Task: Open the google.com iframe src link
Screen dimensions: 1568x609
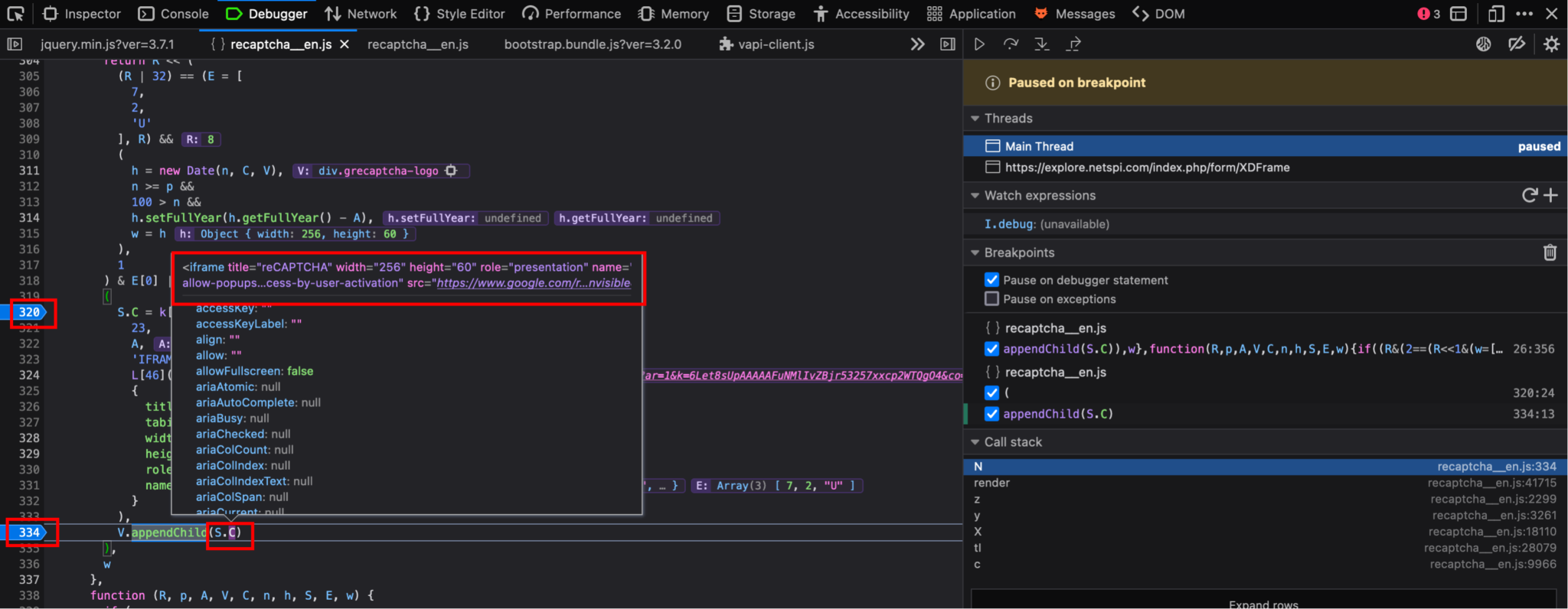Action: click(534, 283)
